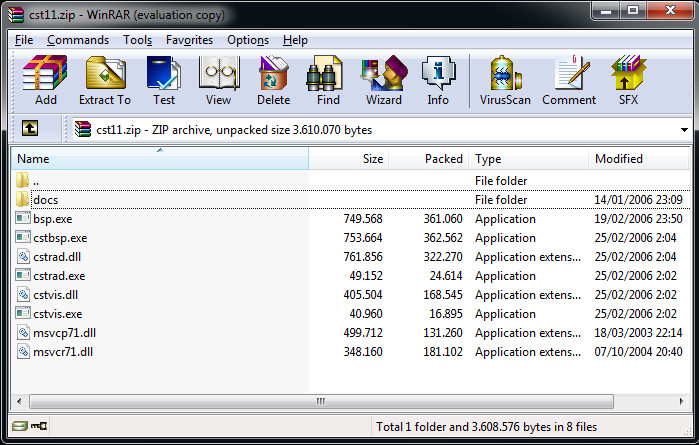Click the msvcp71.dll file icon
The height and width of the screenshot is (445, 699).
point(23,332)
